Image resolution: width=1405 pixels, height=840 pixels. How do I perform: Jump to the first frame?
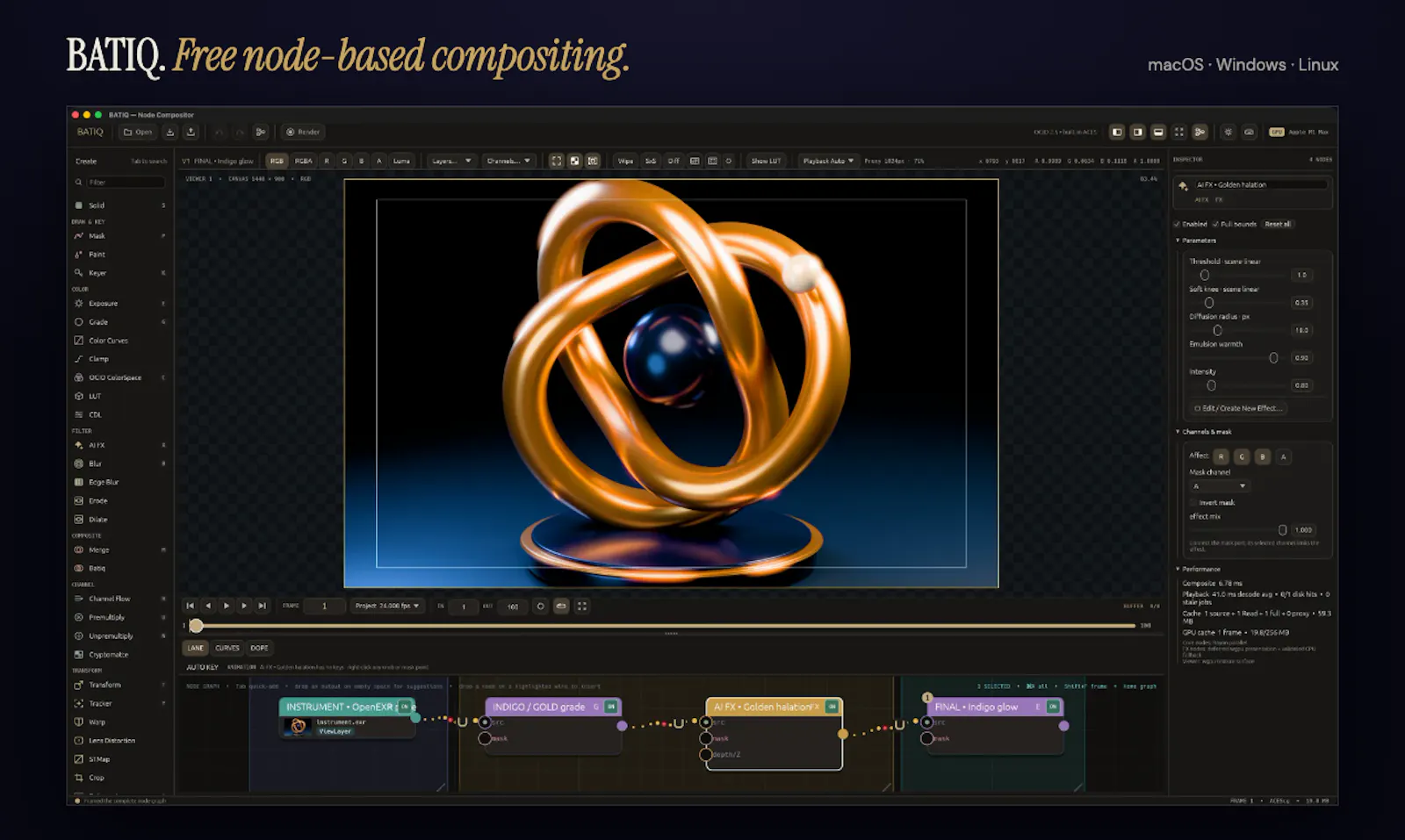click(190, 606)
